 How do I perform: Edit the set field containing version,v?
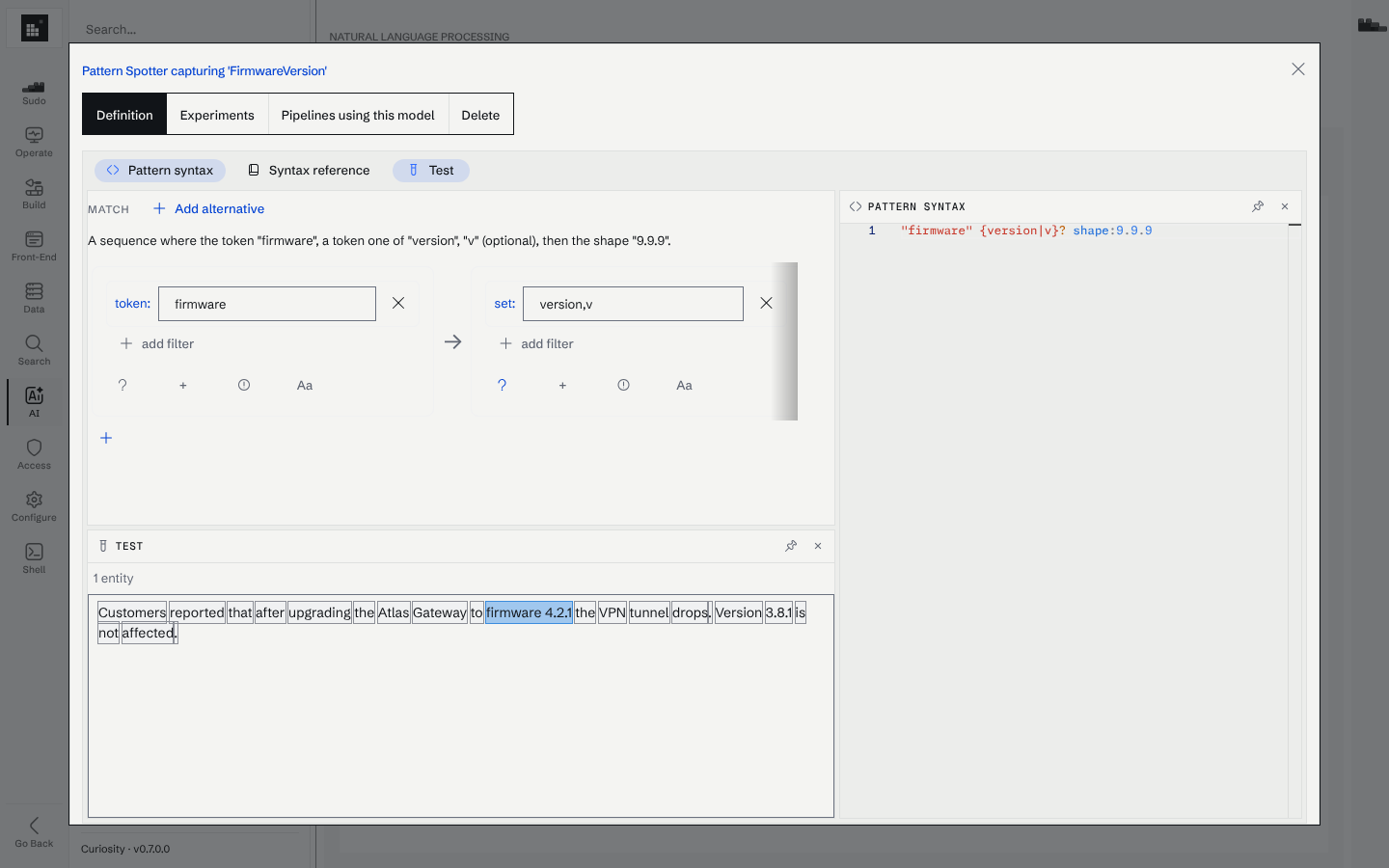point(633,304)
